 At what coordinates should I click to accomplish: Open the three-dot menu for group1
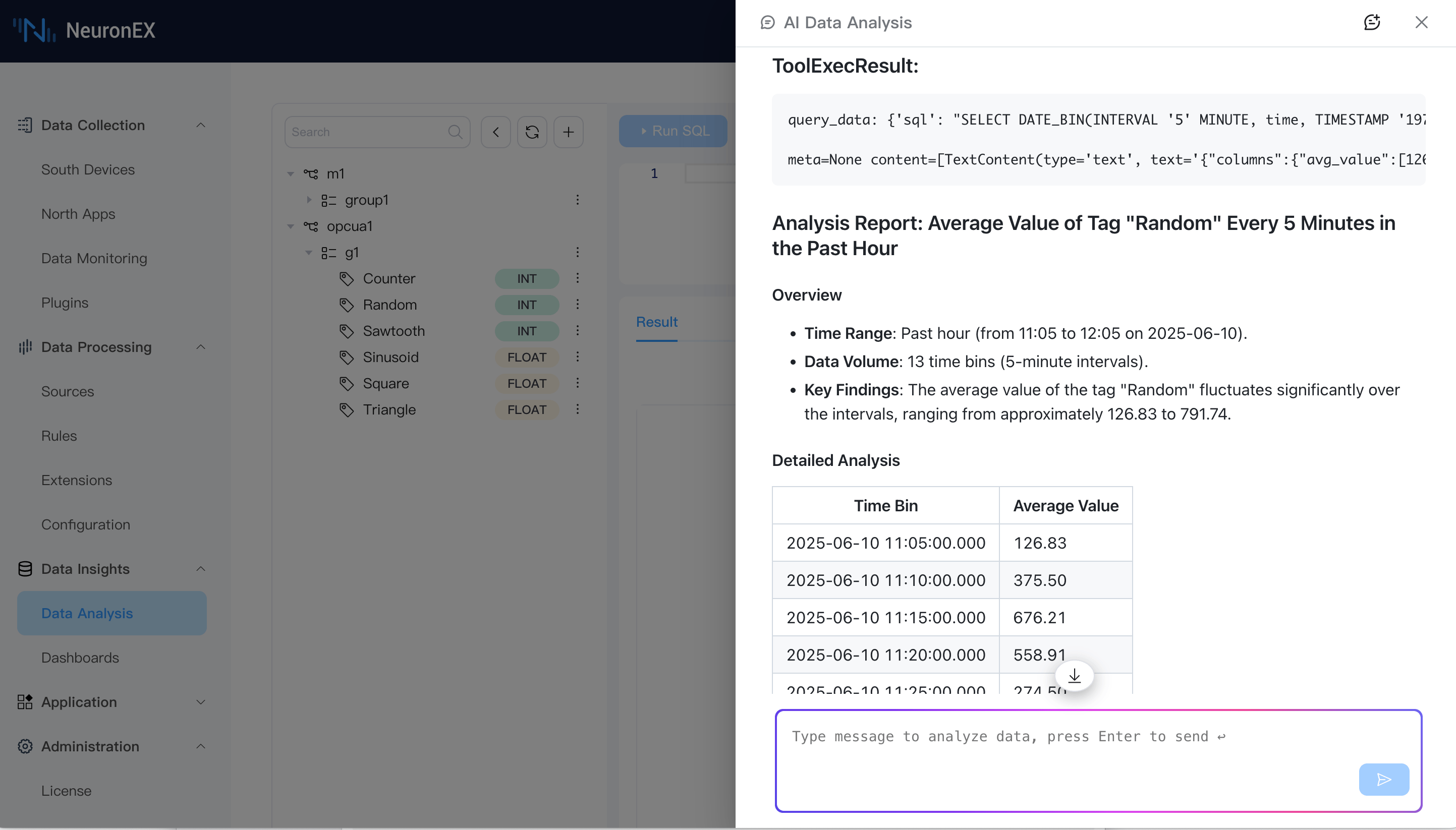pos(577,200)
